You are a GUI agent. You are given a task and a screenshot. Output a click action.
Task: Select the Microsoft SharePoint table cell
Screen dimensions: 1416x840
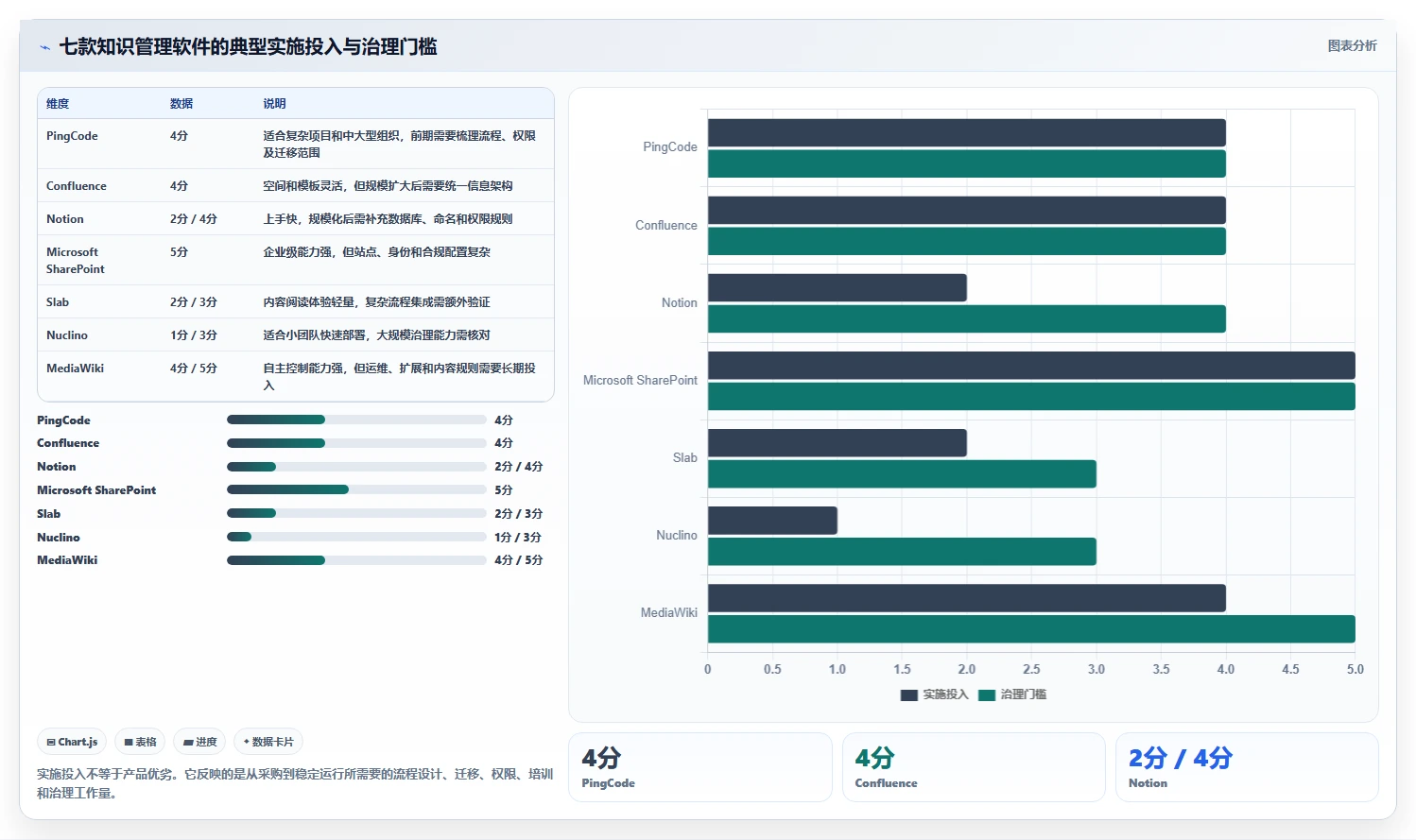click(x=76, y=261)
